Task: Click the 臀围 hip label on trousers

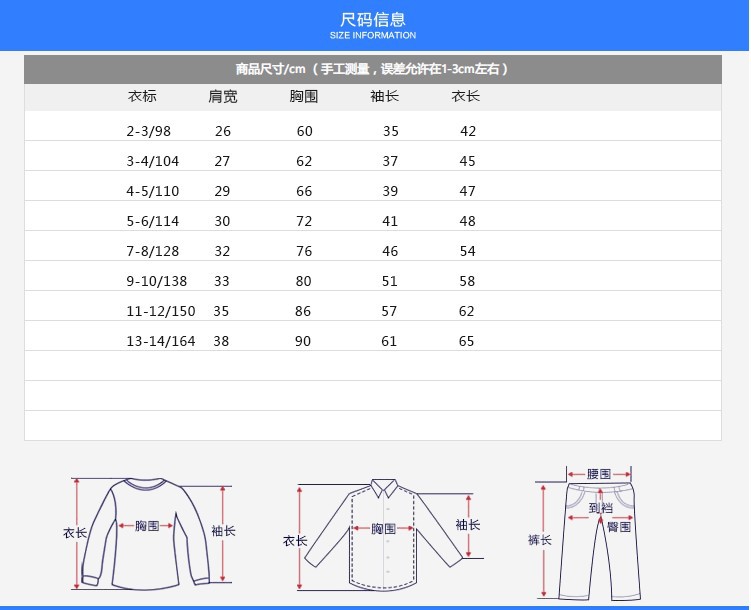Action: tap(619, 527)
